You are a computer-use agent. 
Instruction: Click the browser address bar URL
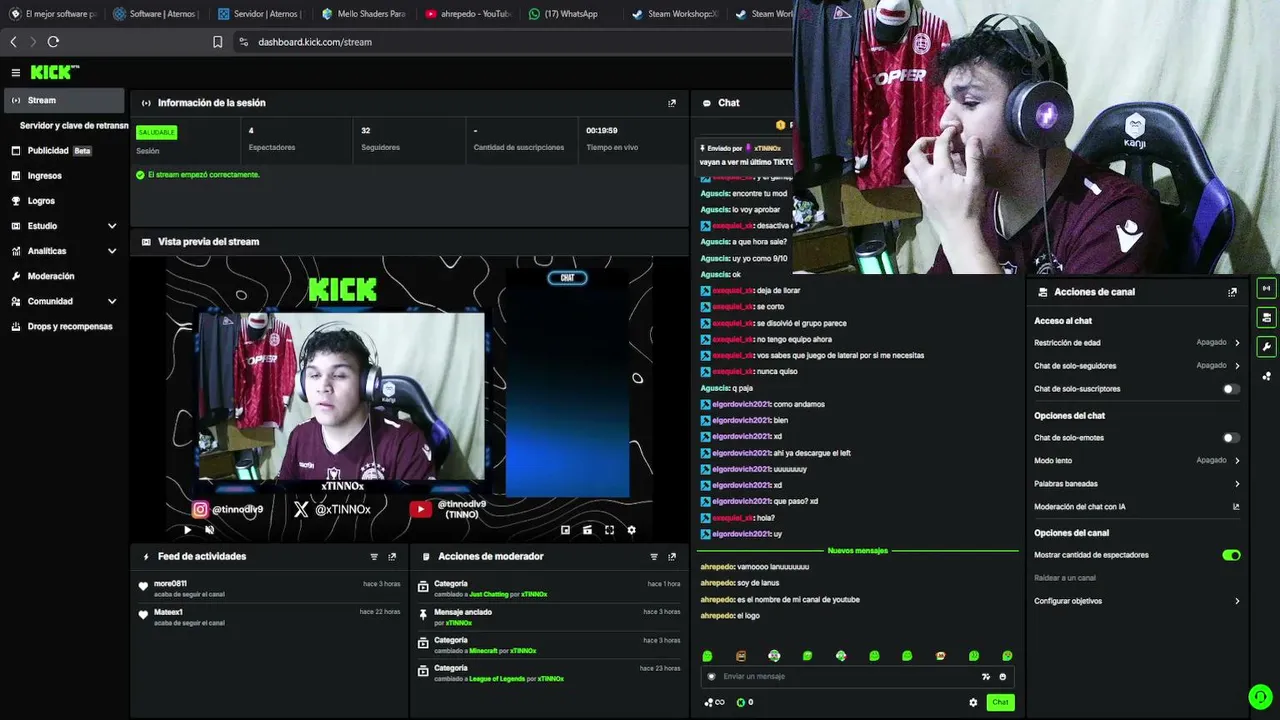click(x=315, y=42)
